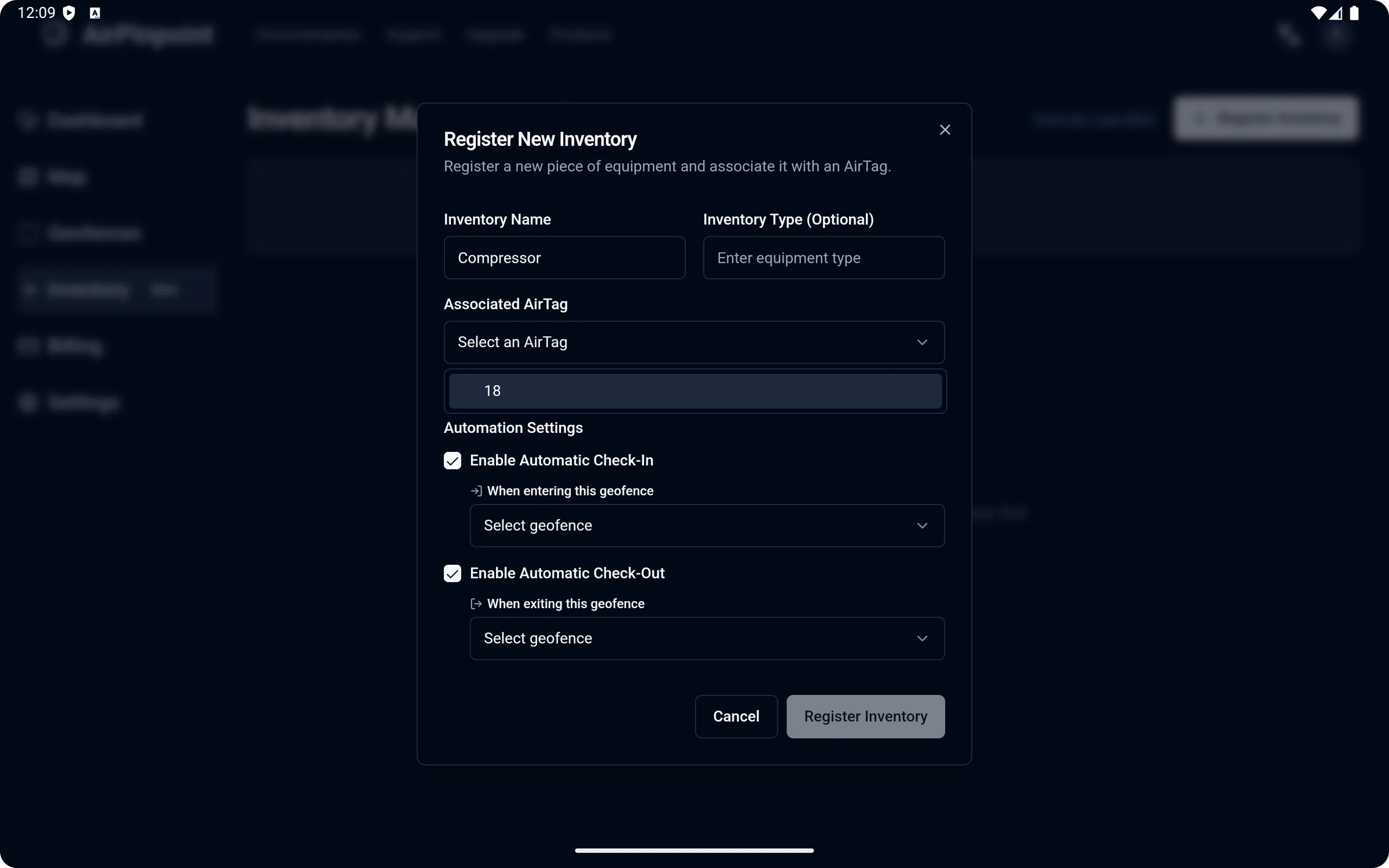Click the Wi-Fi icon in the status bar

click(1318, 13)
